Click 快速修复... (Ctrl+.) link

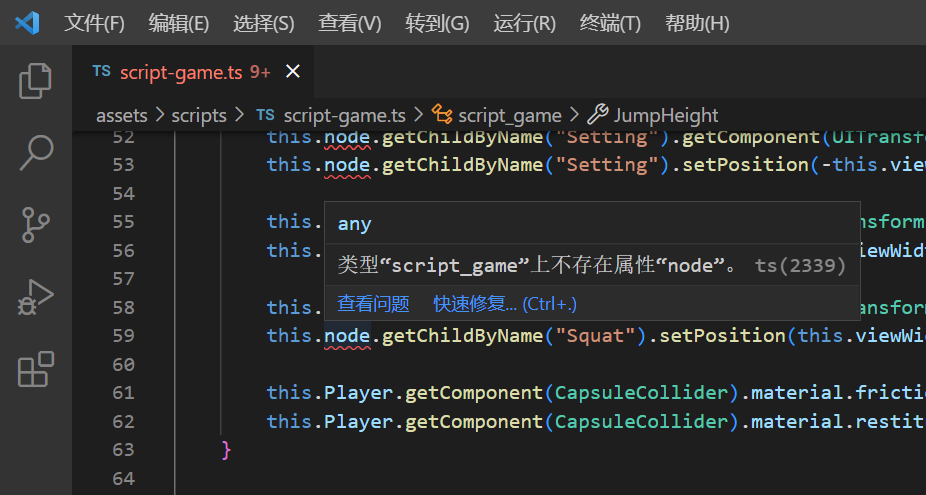click(505, 304)
